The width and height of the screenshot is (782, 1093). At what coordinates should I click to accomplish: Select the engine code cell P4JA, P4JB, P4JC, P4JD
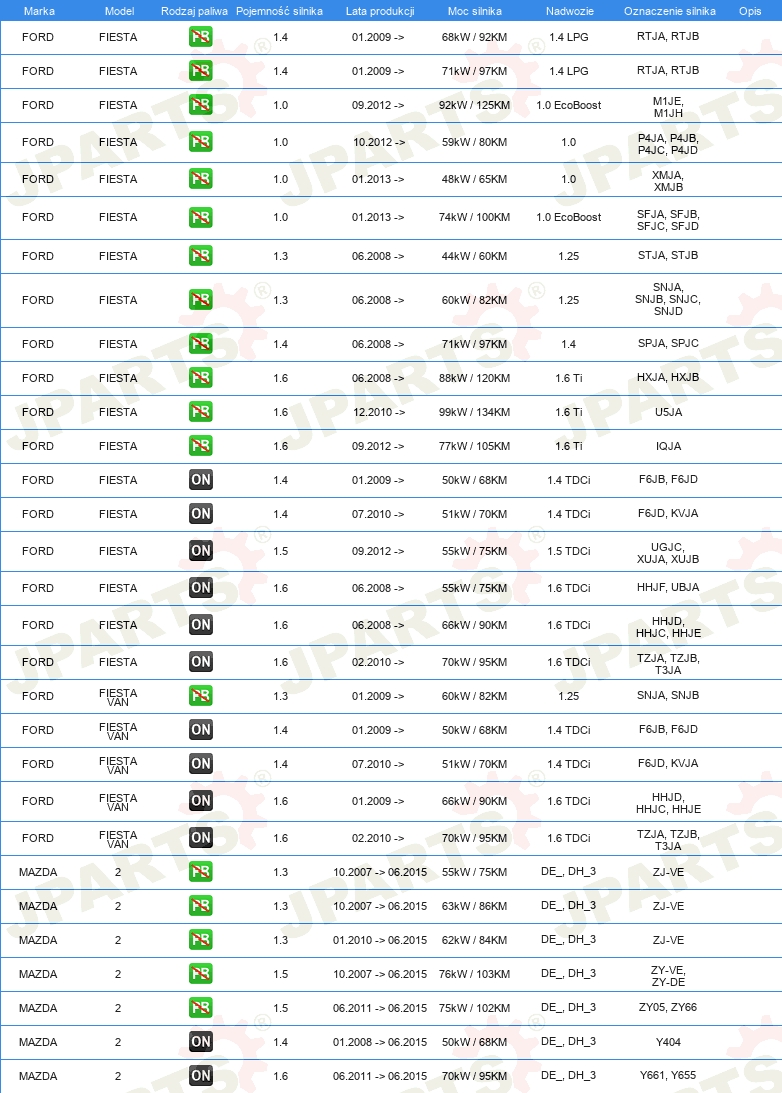coord(668,144)
